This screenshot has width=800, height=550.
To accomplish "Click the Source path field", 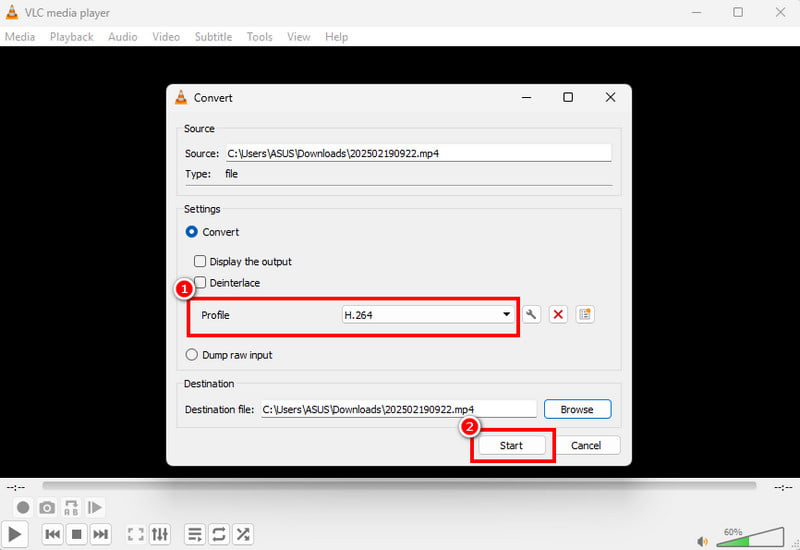I will click(x=418, y=153).
